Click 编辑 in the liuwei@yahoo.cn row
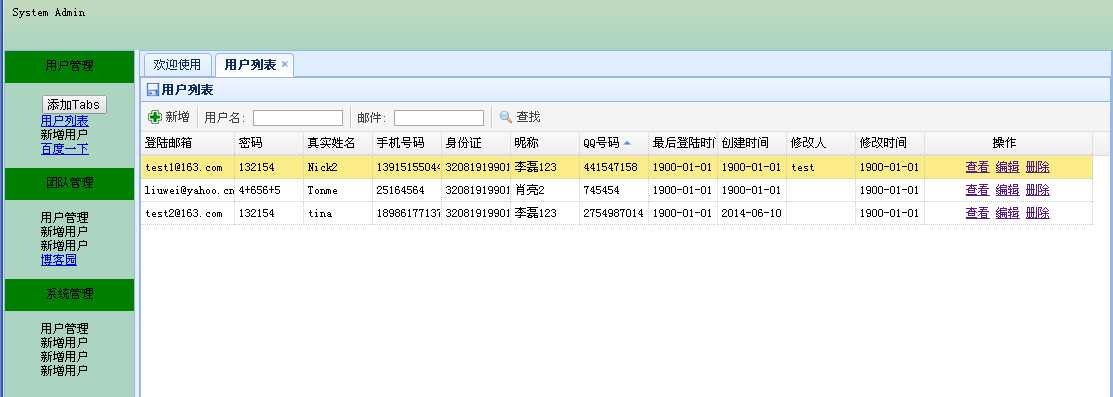Image resolution: width=1113 pixels, height=397 pixels. pyautogui.click(x=1007, y=190)
